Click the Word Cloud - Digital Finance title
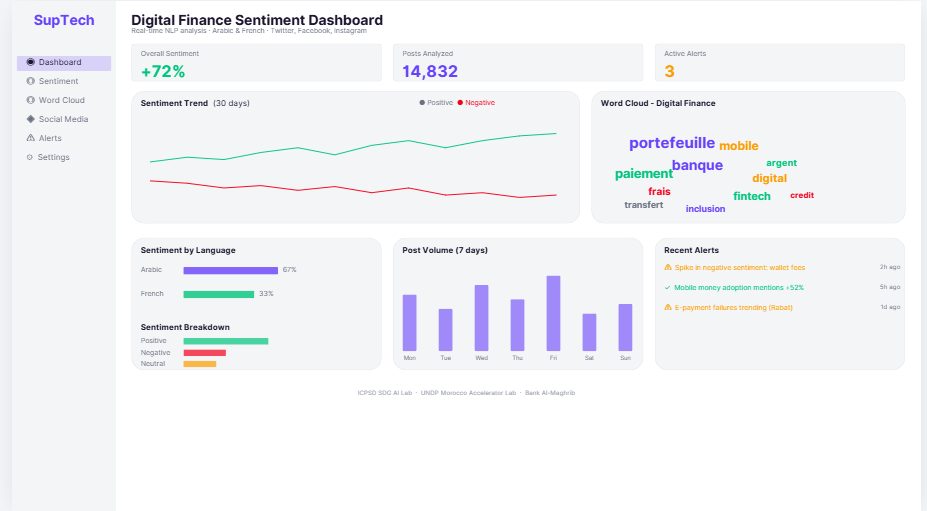 [x=658, y=104]
